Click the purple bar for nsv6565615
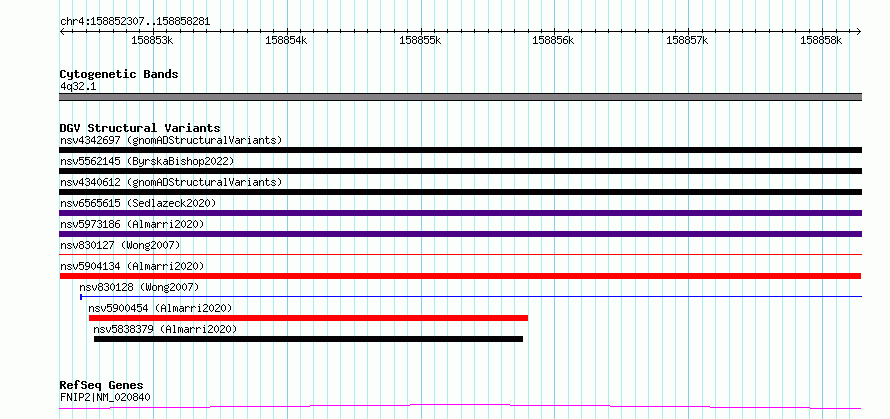890x419 pixels. tap(460, 213)
